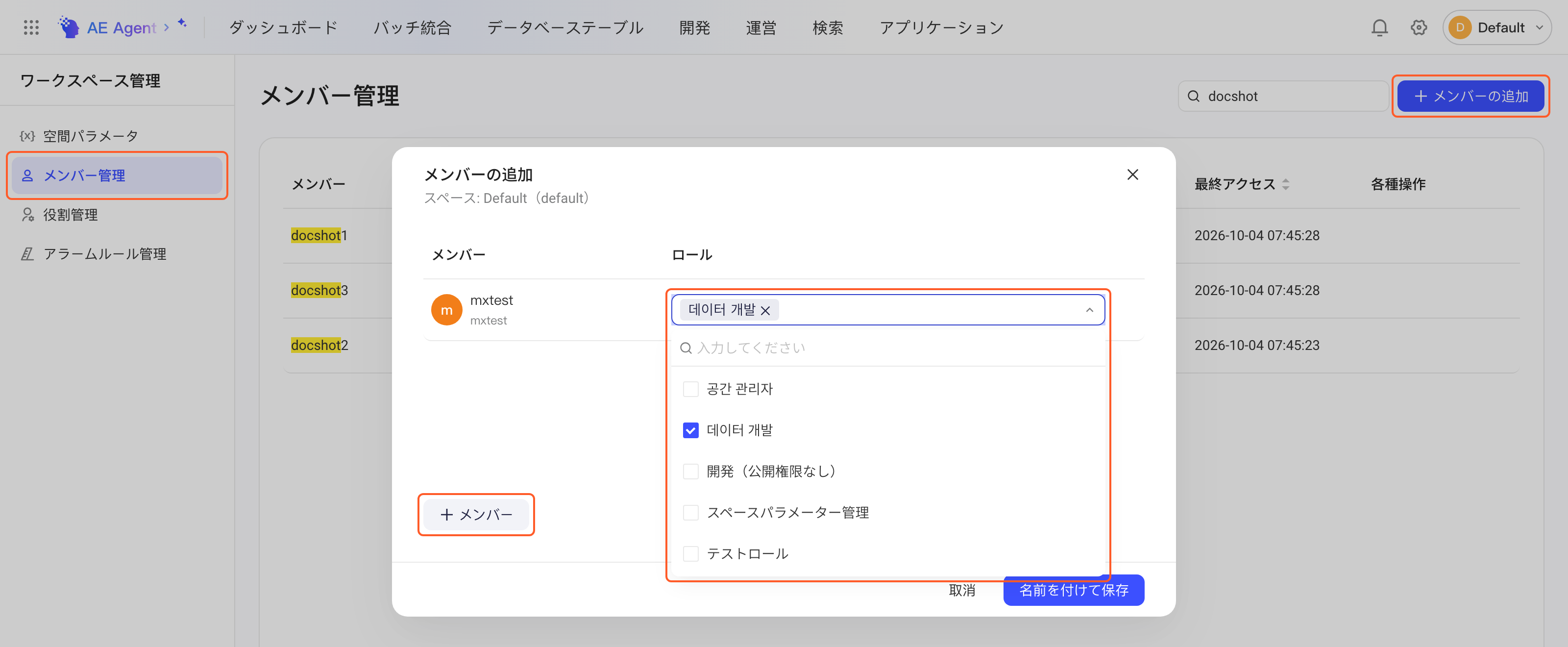Check the テストロール role

click(690, 554)
